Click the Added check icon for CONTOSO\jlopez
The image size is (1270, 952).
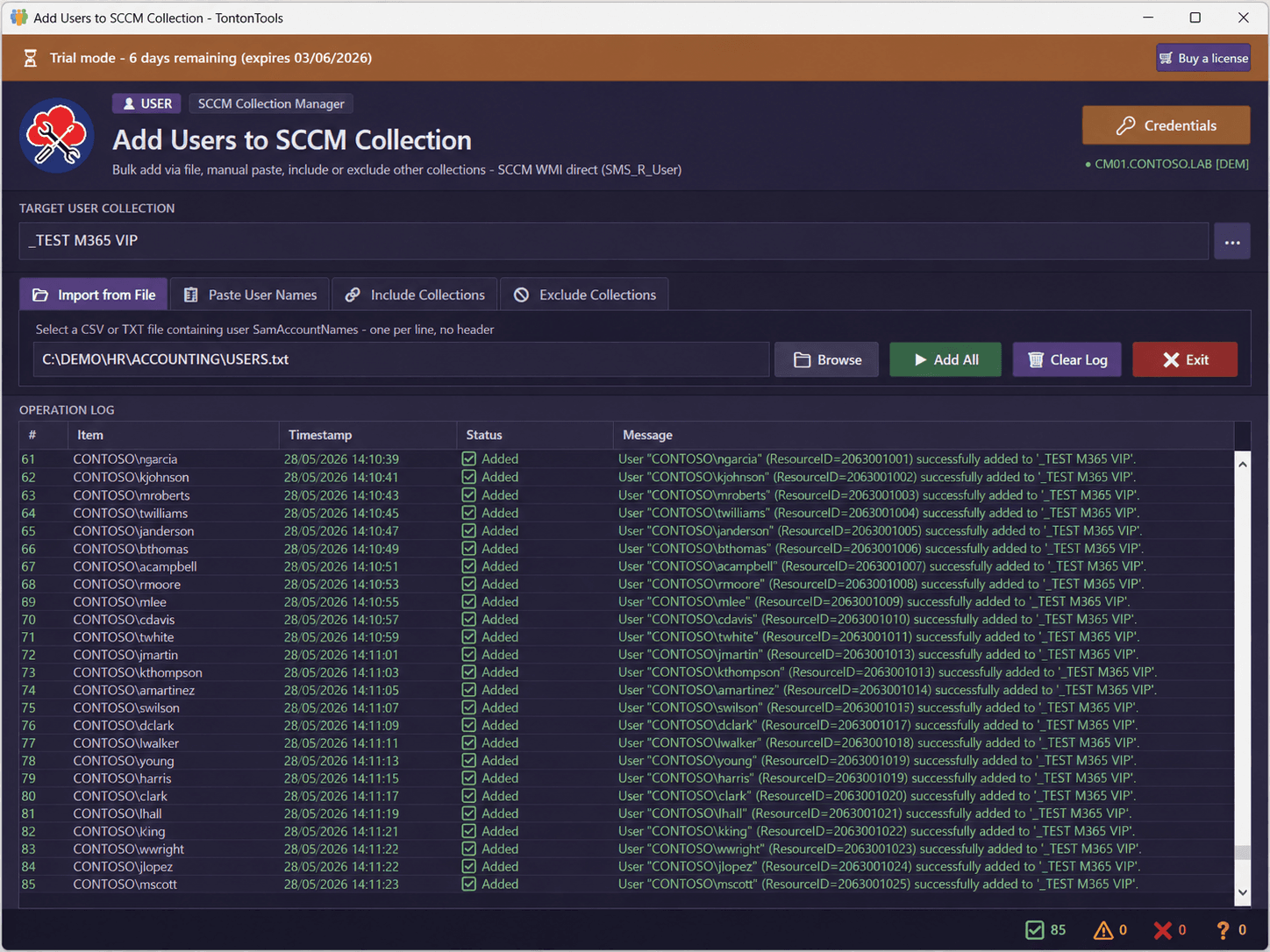click(469, 867)
